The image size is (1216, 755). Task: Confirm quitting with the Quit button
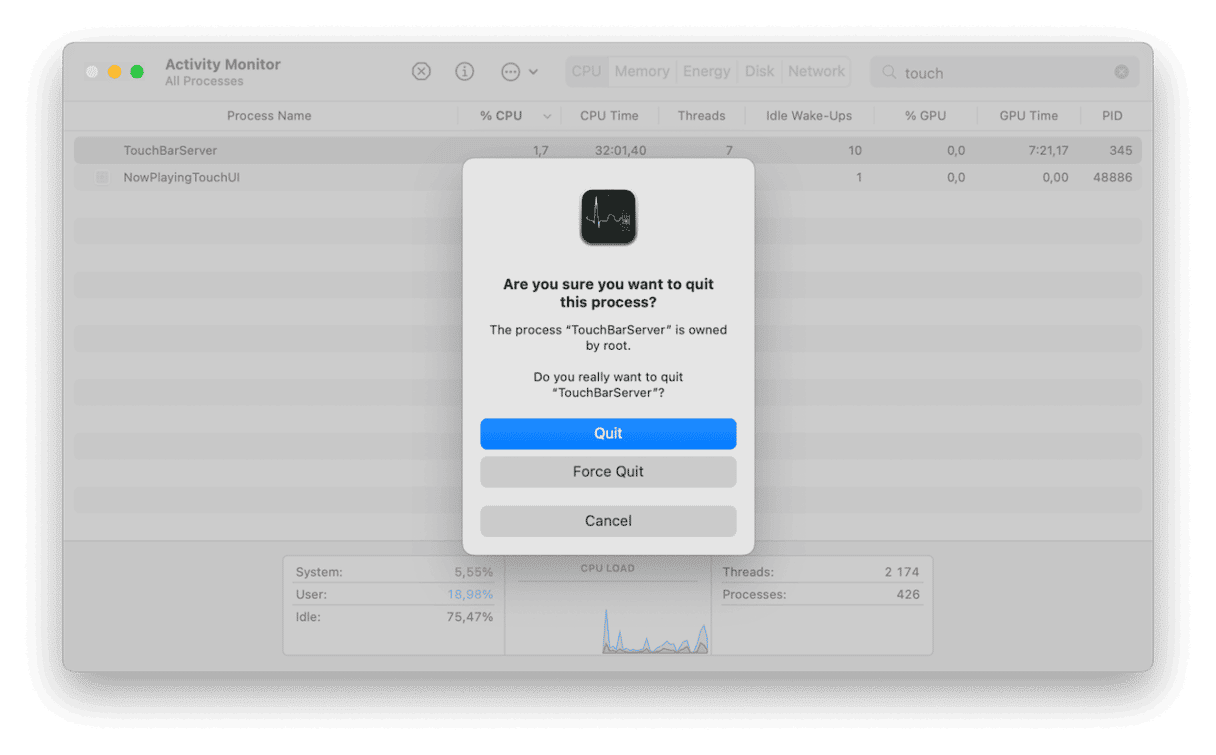[x=608, y=433]
